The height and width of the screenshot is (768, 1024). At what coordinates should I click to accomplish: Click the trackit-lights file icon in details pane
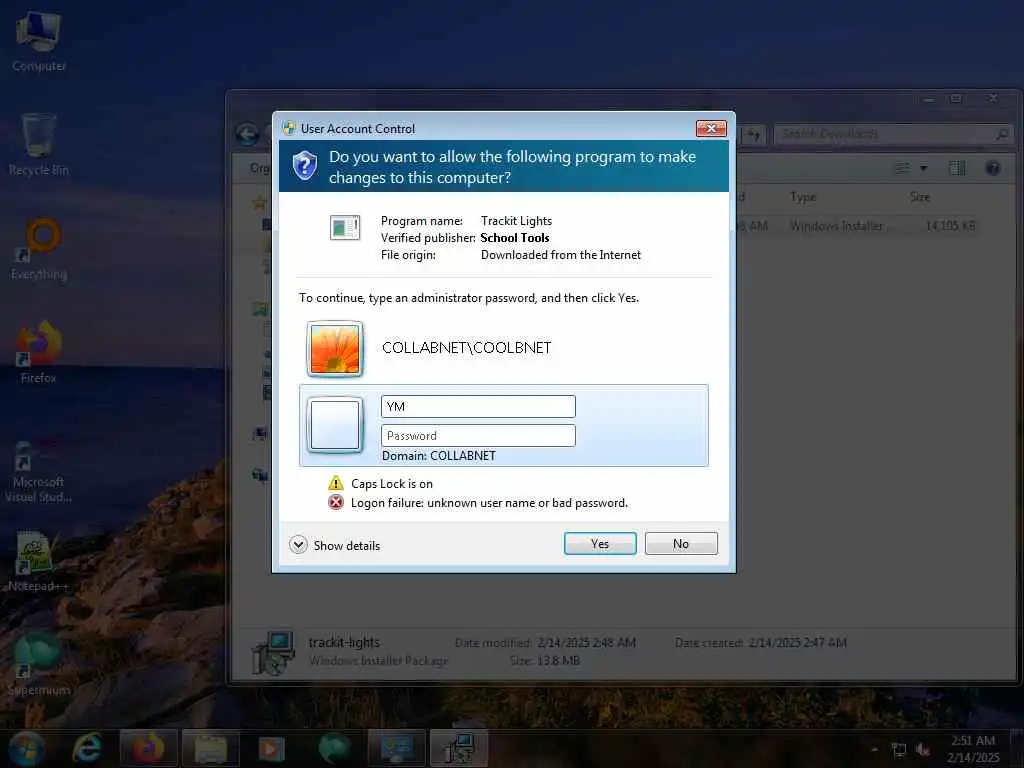(274, 652)
